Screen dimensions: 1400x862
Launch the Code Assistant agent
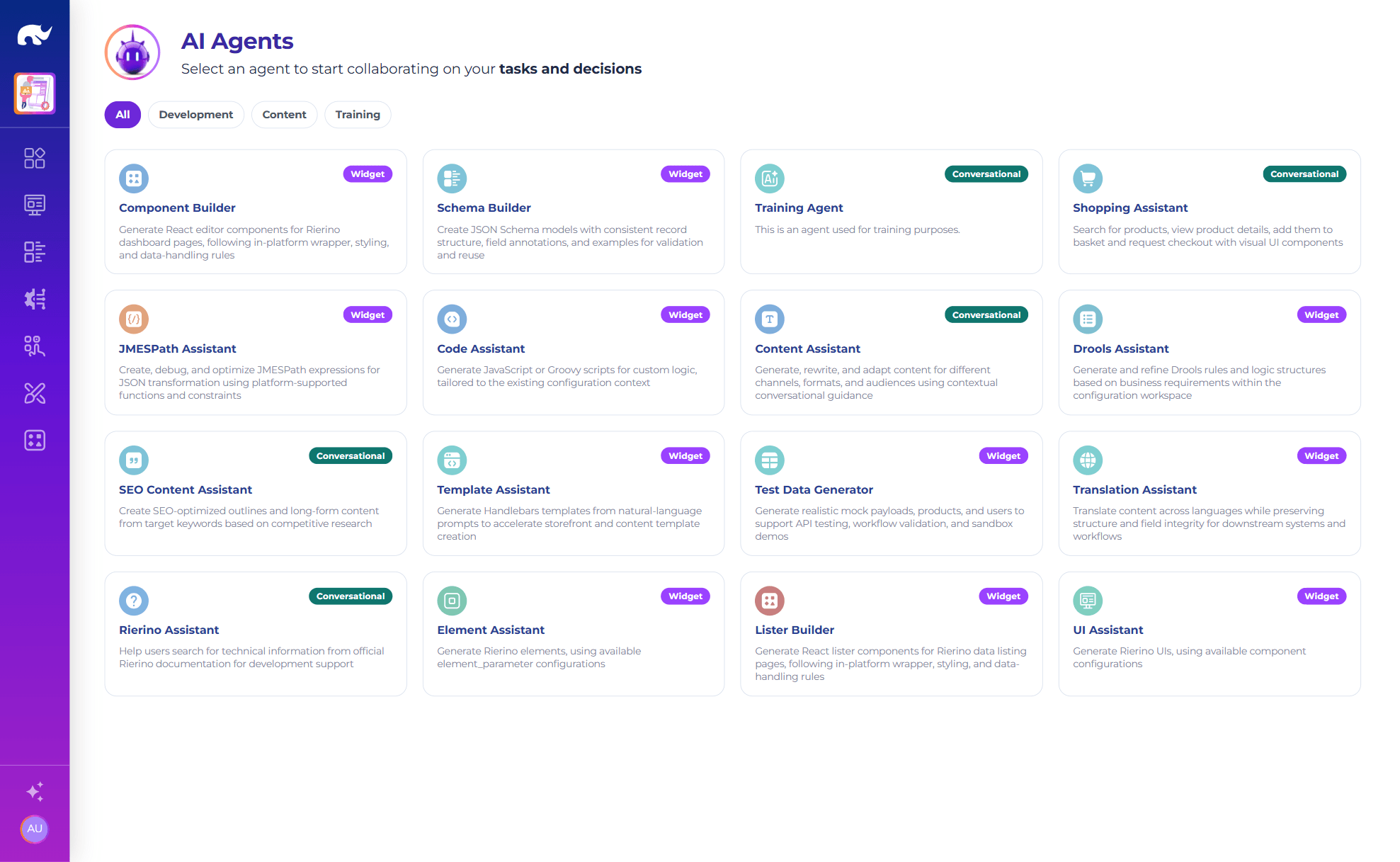(573, 352)
